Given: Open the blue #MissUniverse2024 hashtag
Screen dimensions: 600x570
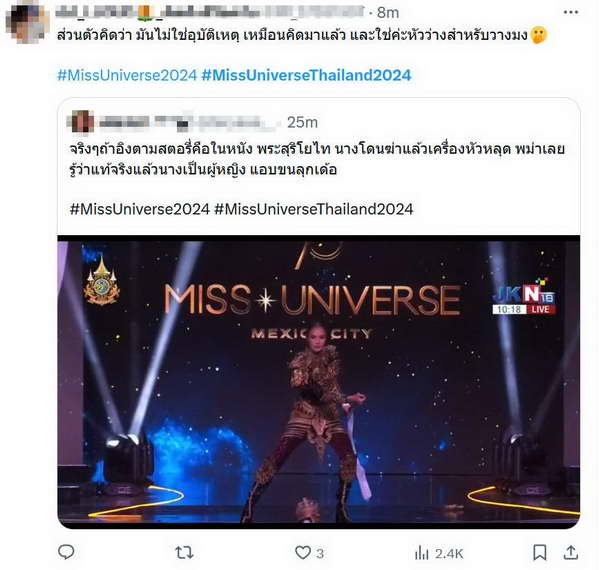Looking at the screenshot, I should click(127, 75).
